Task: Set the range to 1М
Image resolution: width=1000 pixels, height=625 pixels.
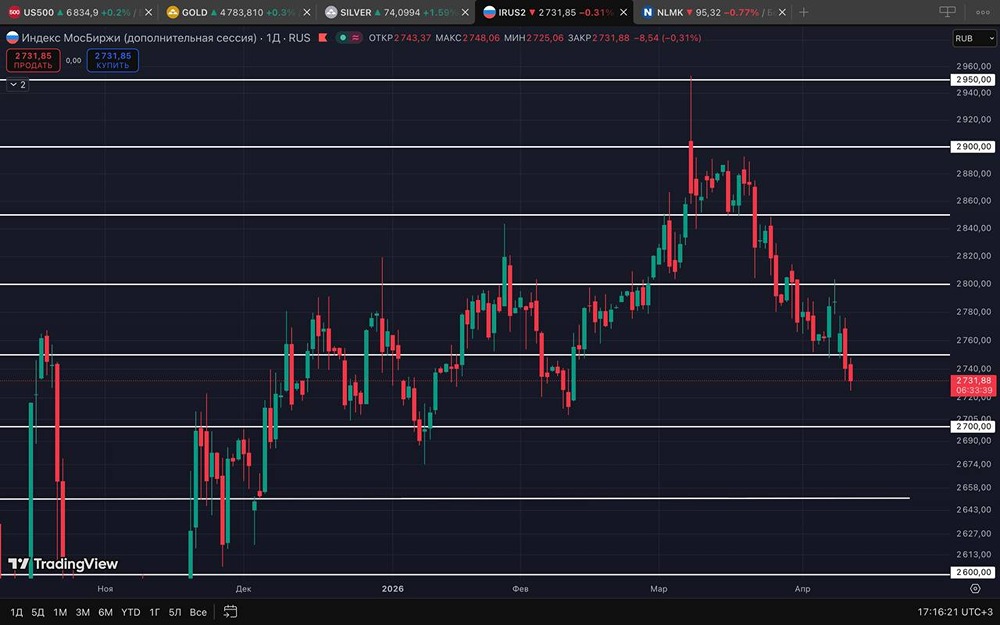Action: [x=61, y=612]
